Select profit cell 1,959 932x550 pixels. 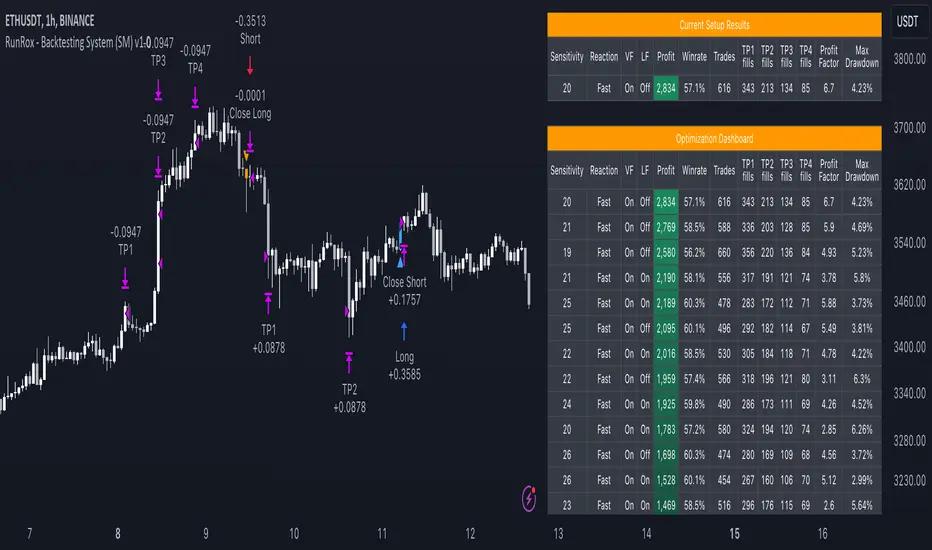pos(666,379)
